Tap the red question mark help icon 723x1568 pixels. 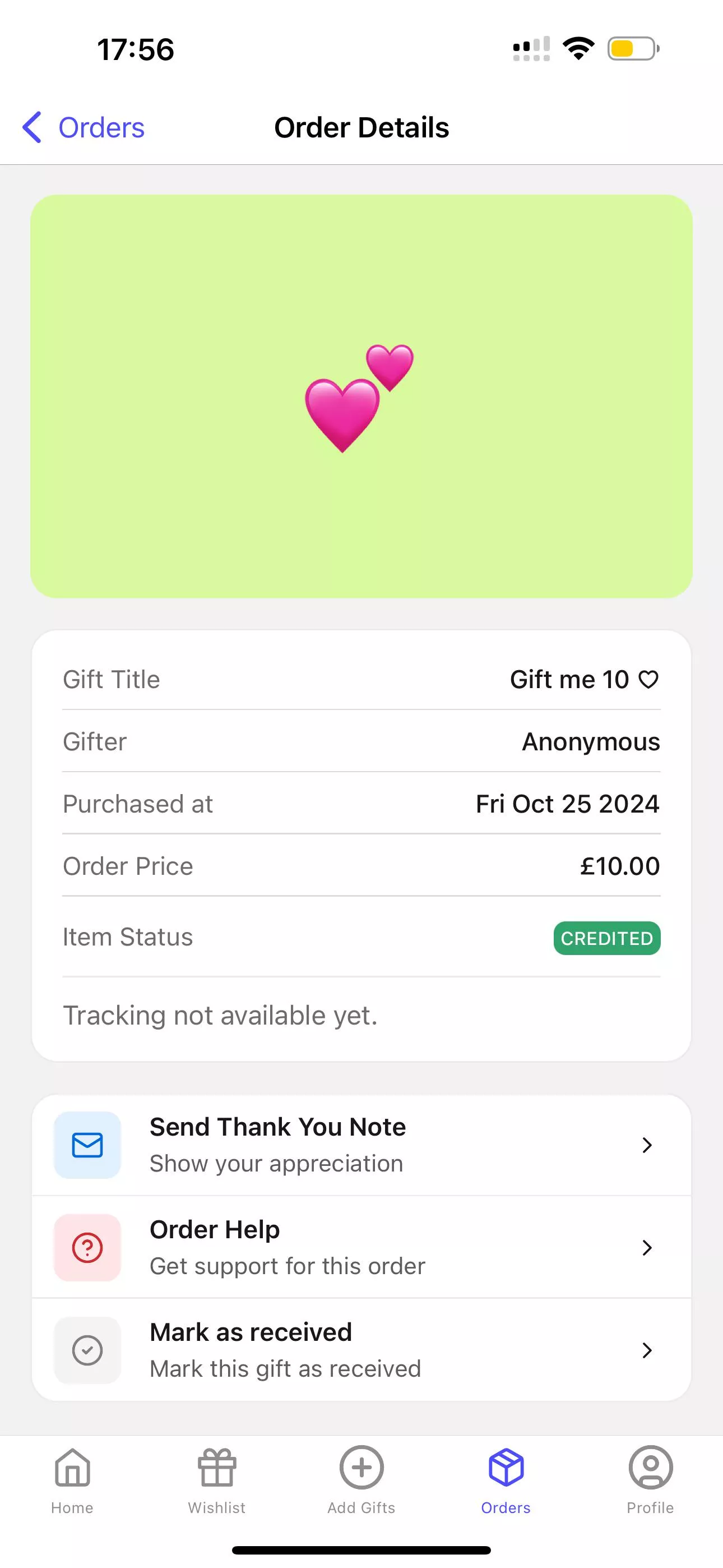tap(87, 1247)
